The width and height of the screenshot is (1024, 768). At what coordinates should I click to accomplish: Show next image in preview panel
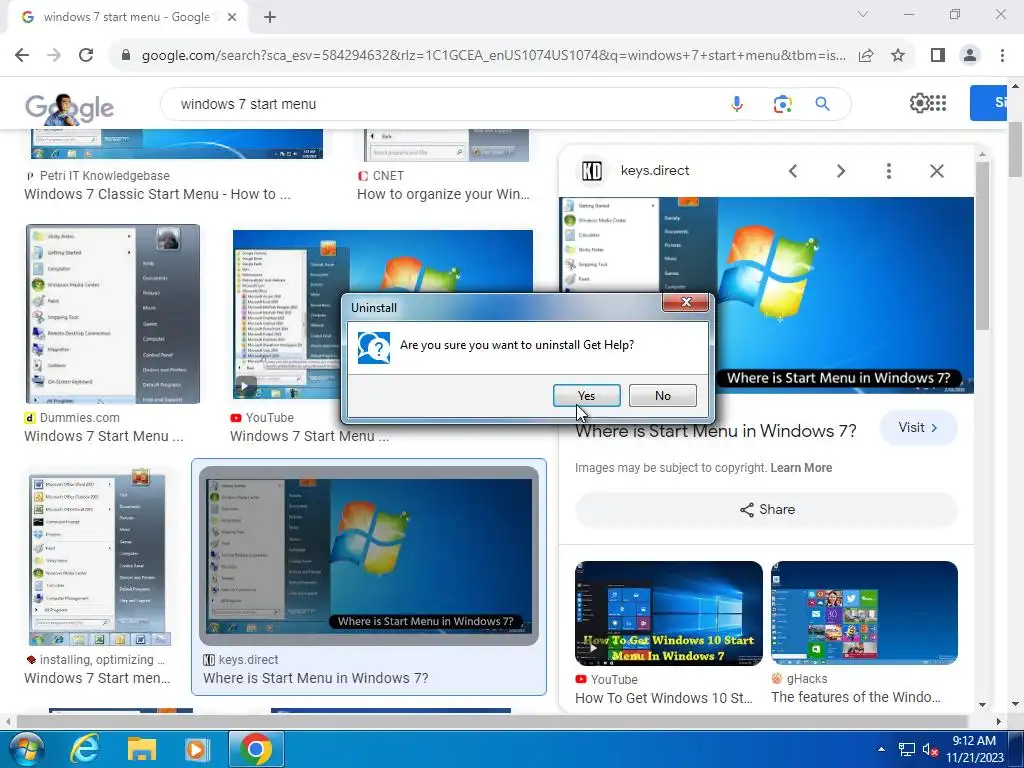[841, 171]
